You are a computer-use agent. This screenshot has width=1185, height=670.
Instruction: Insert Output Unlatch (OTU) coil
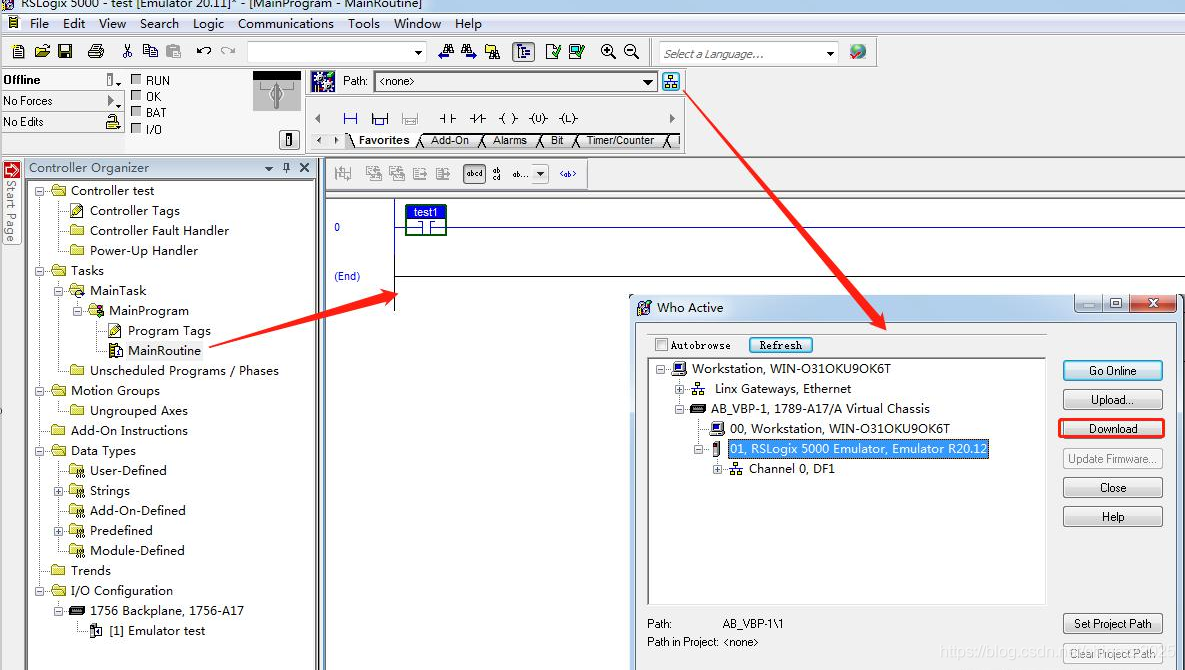[538, 119]
